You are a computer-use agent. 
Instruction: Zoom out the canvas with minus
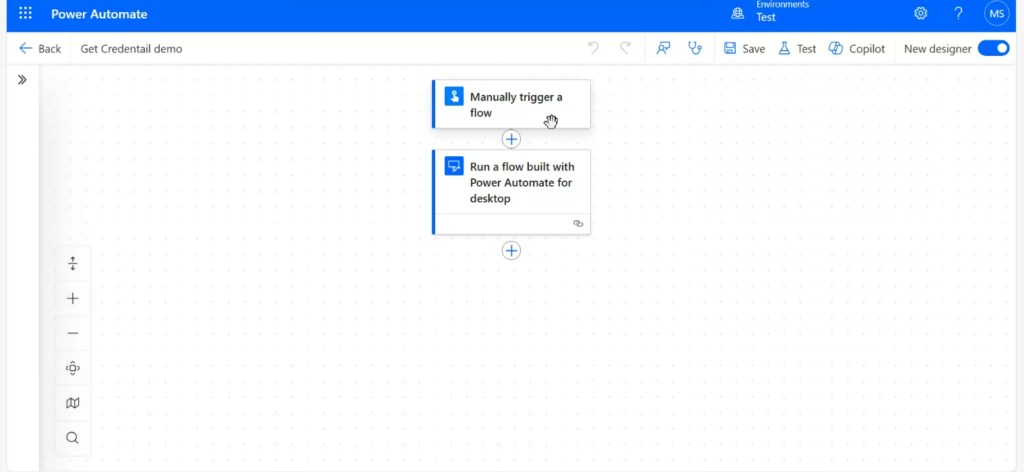tap(72, 333)
